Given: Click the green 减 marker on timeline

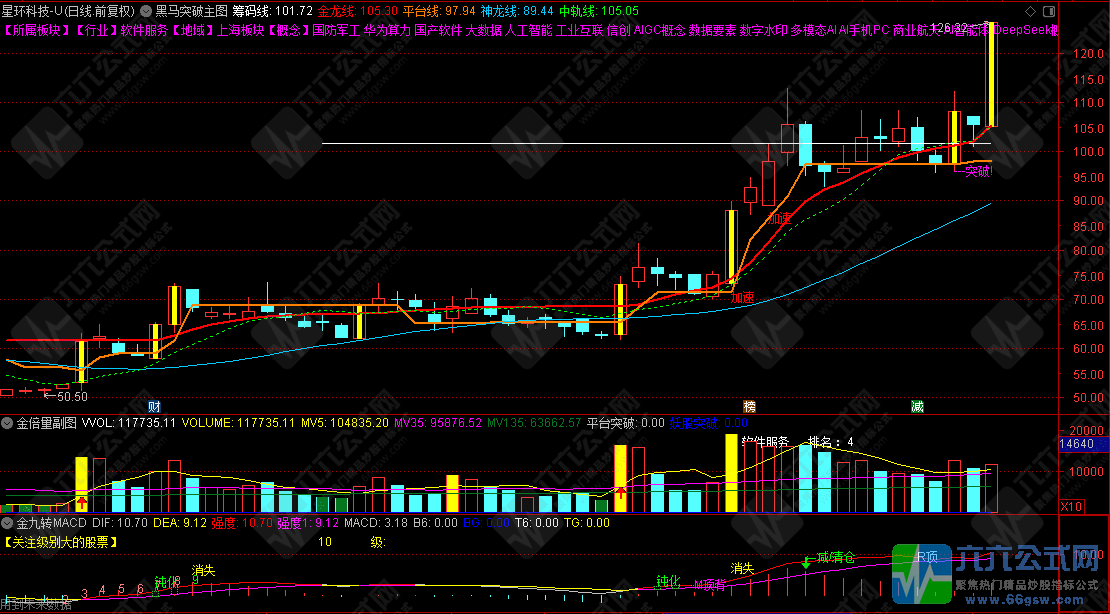Looking at the screenshot, I should [x=917, y=406].
